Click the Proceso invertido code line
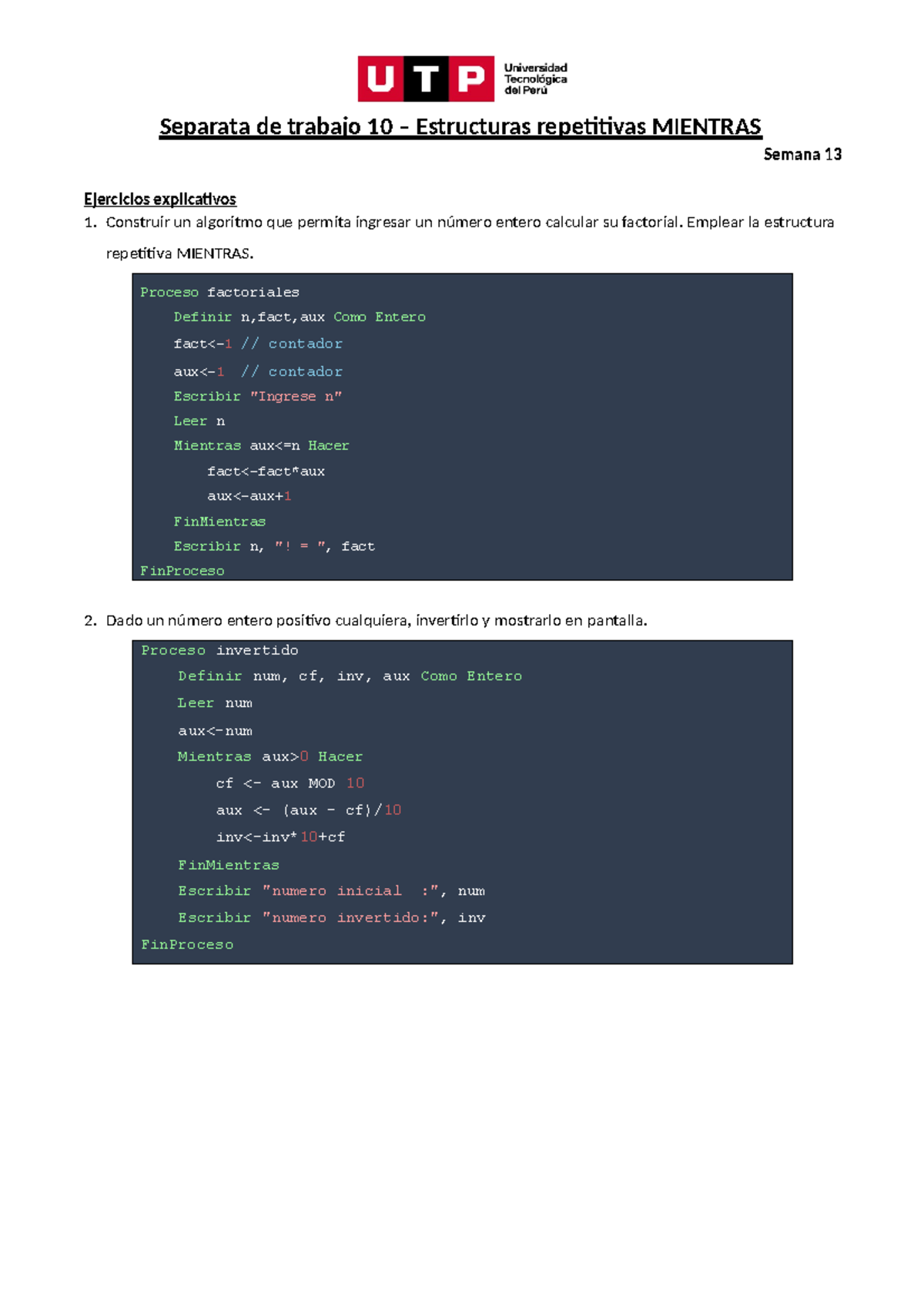This screenshot has width=924, height=1308. [219, 651]
